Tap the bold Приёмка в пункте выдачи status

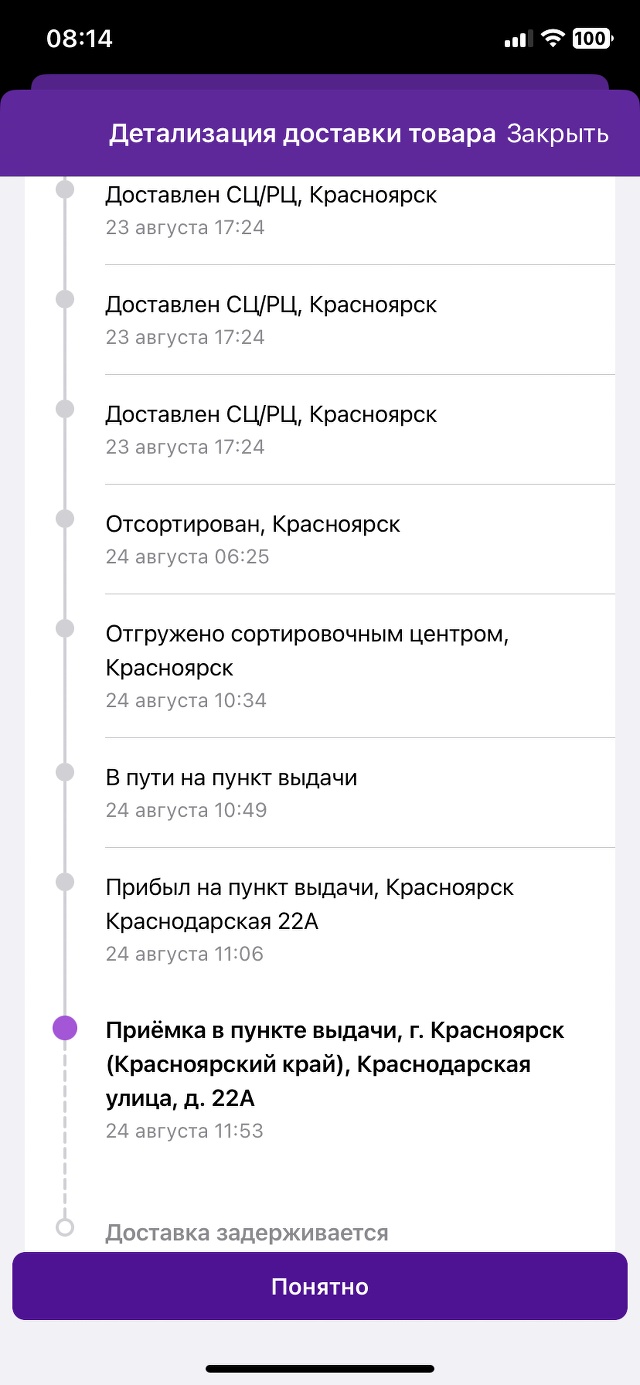(x=335, y=1064)
